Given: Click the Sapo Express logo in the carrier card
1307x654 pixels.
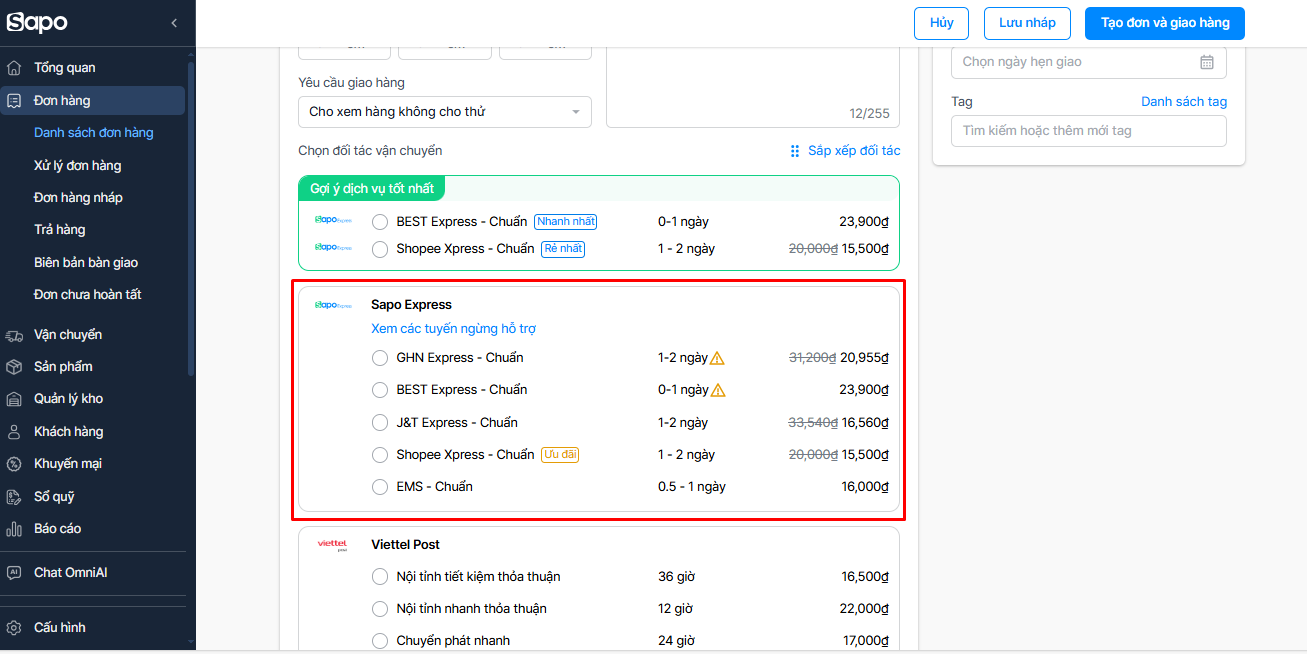Looking at the screenshot, I should [x=333, y=305].
